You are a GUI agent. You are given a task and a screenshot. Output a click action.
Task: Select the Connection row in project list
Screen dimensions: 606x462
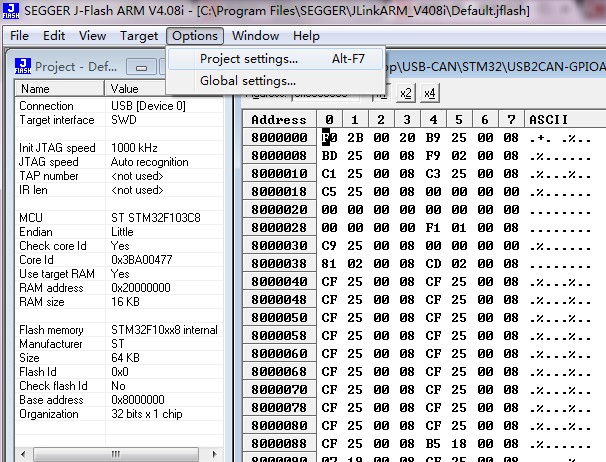[119, 106]
